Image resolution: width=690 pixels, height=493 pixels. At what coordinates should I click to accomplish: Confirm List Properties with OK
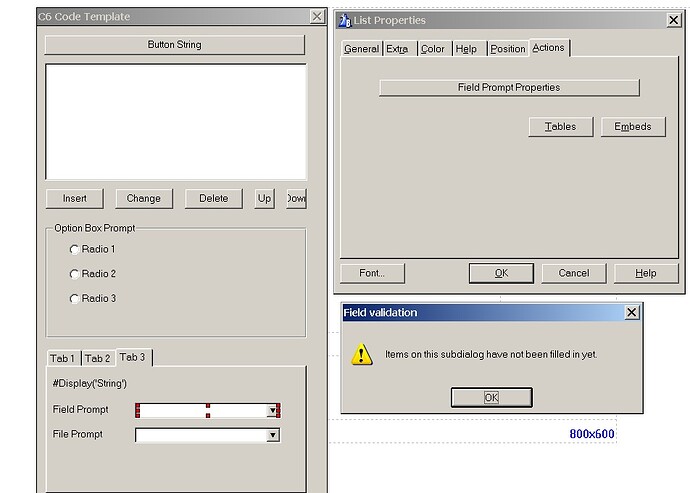501,273
